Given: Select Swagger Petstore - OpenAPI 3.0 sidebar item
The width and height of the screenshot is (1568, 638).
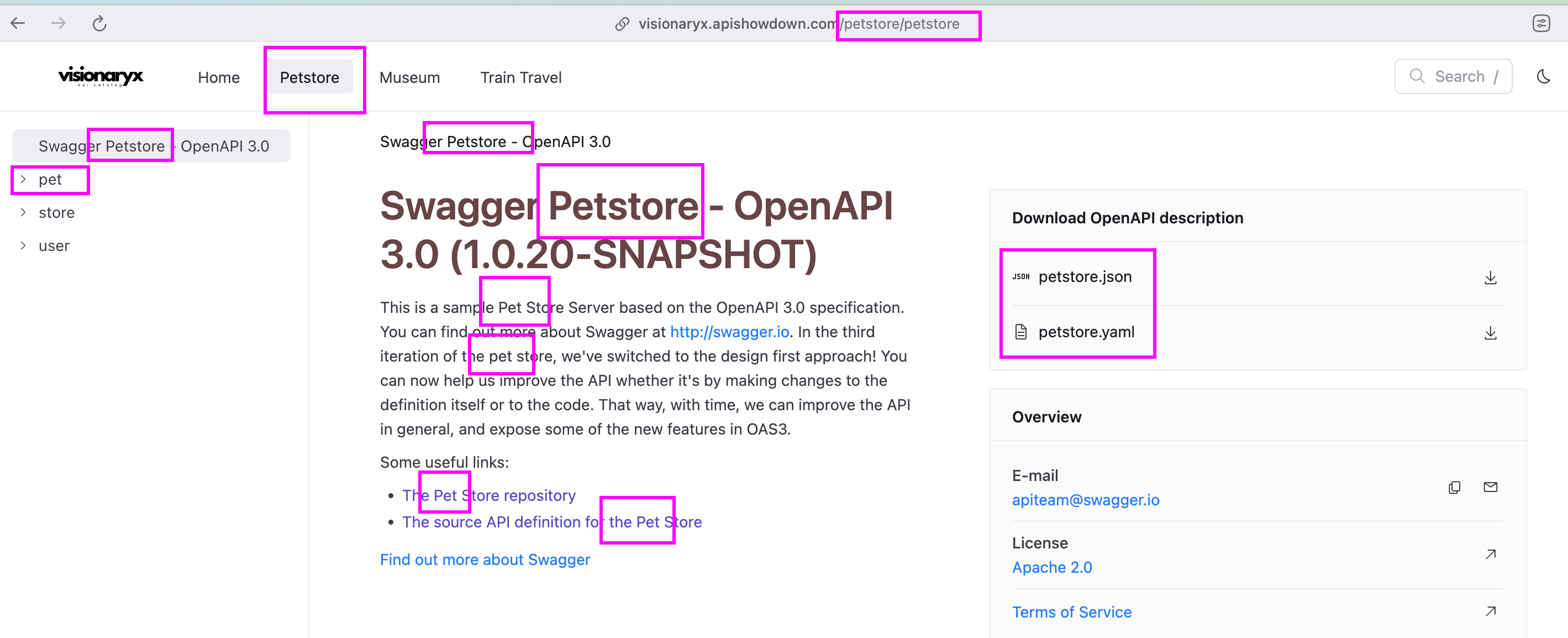Looking at the screenshot, I should pos(151,147).
